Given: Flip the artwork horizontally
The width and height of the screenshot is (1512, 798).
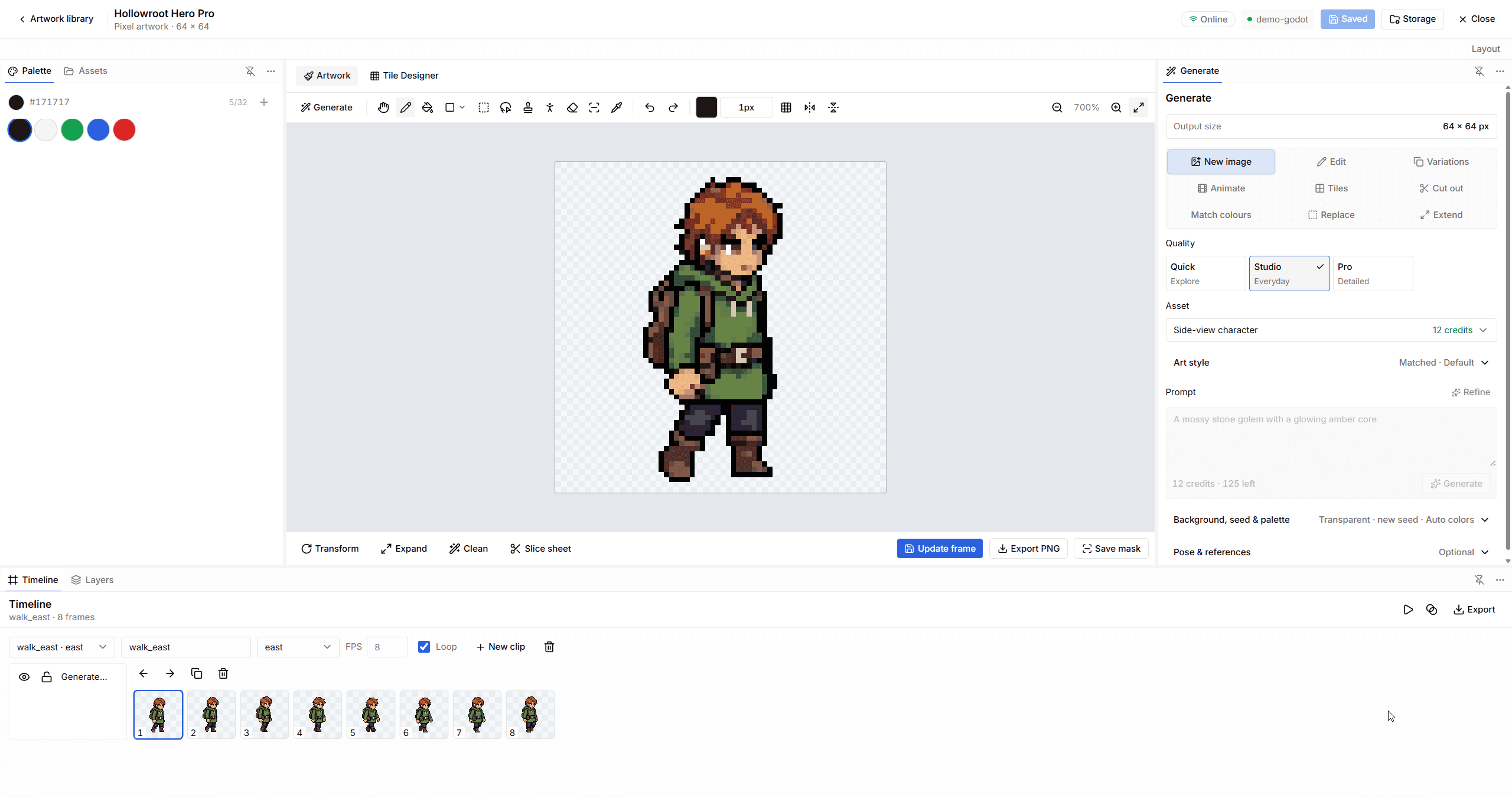Looking at the screenshot, I should [810, 108].
